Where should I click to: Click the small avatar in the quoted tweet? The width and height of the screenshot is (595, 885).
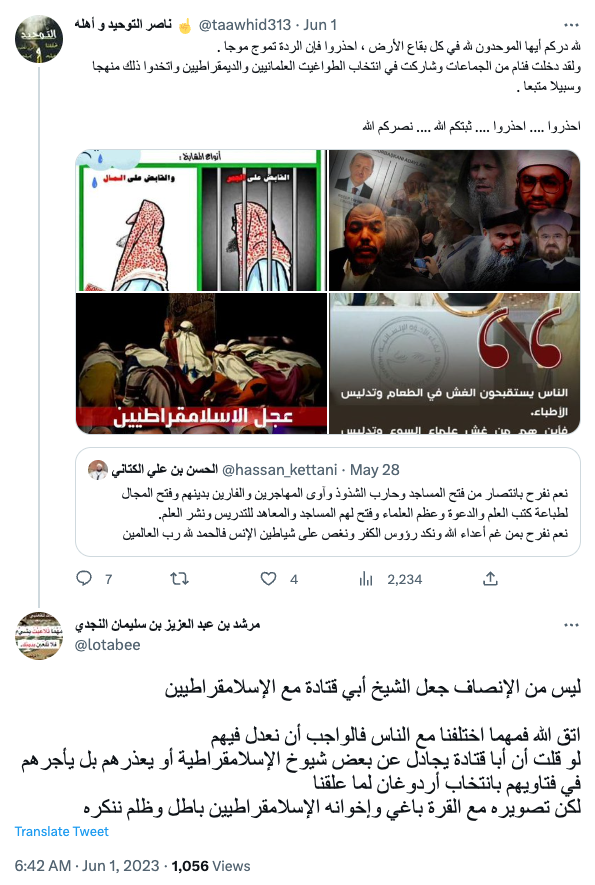[x=98, y=470]
